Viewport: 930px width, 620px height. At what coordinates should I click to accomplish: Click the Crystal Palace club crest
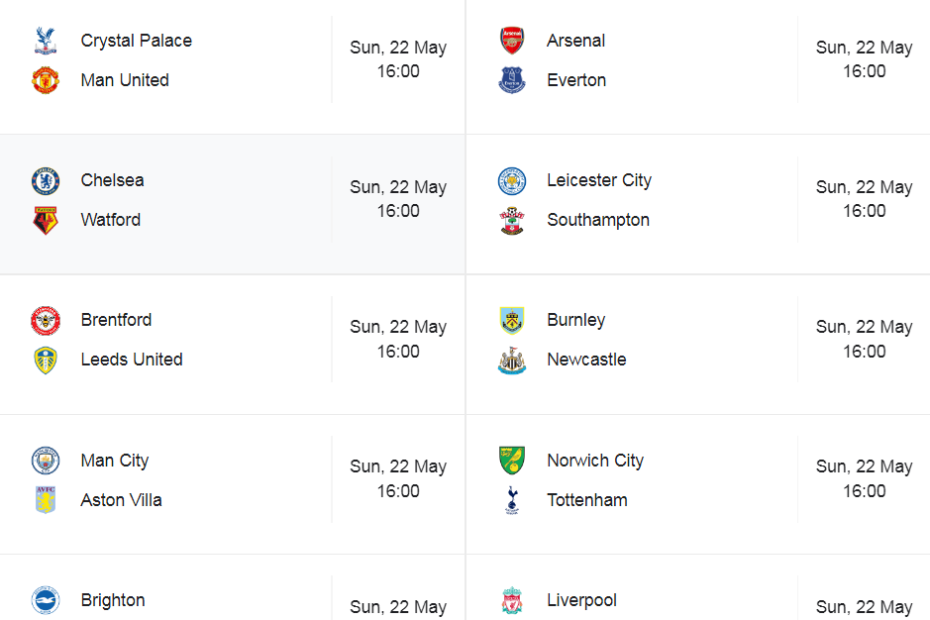45,40
